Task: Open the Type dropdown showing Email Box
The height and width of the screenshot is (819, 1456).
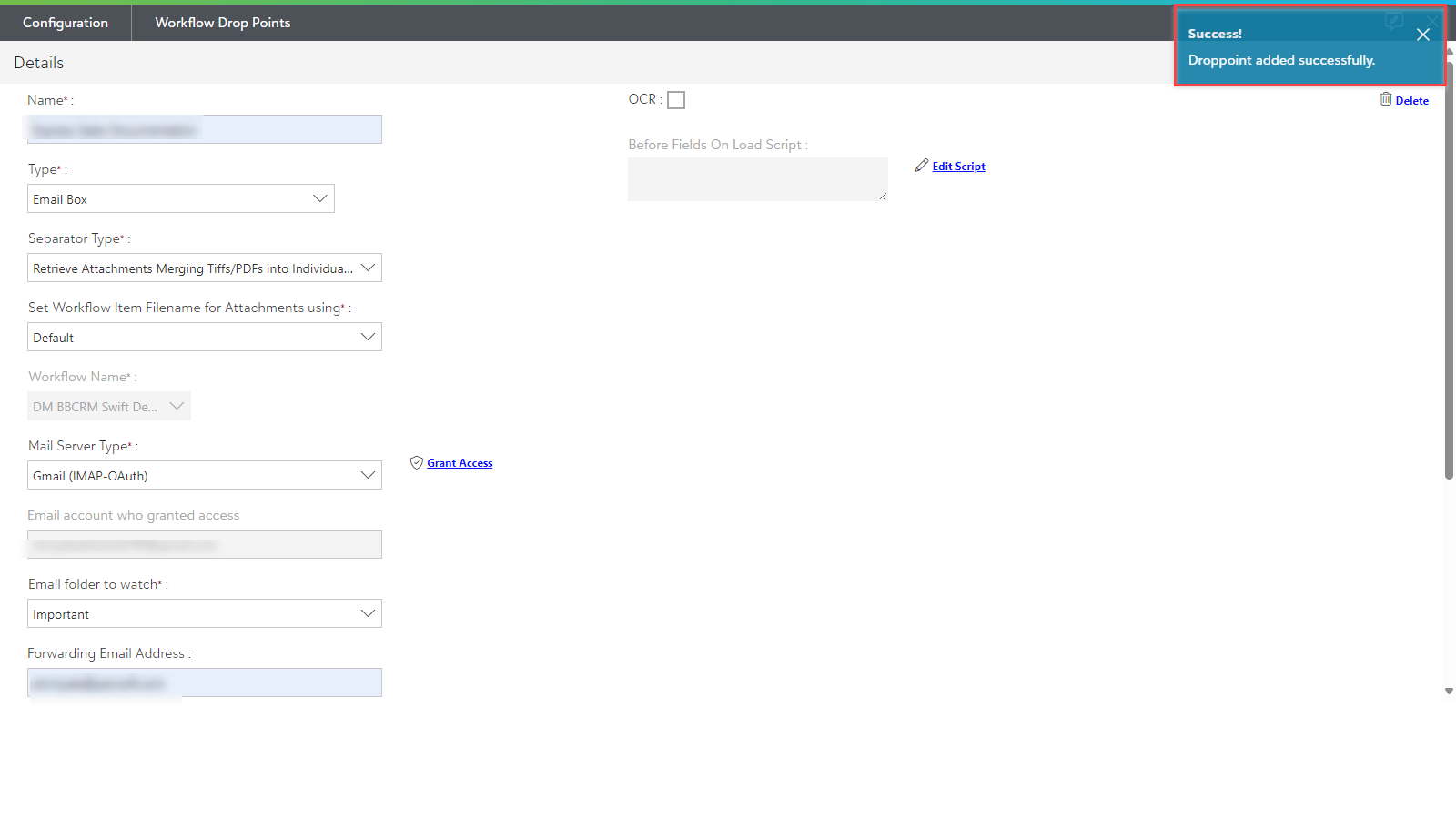Action: click(x=181, y=198)
